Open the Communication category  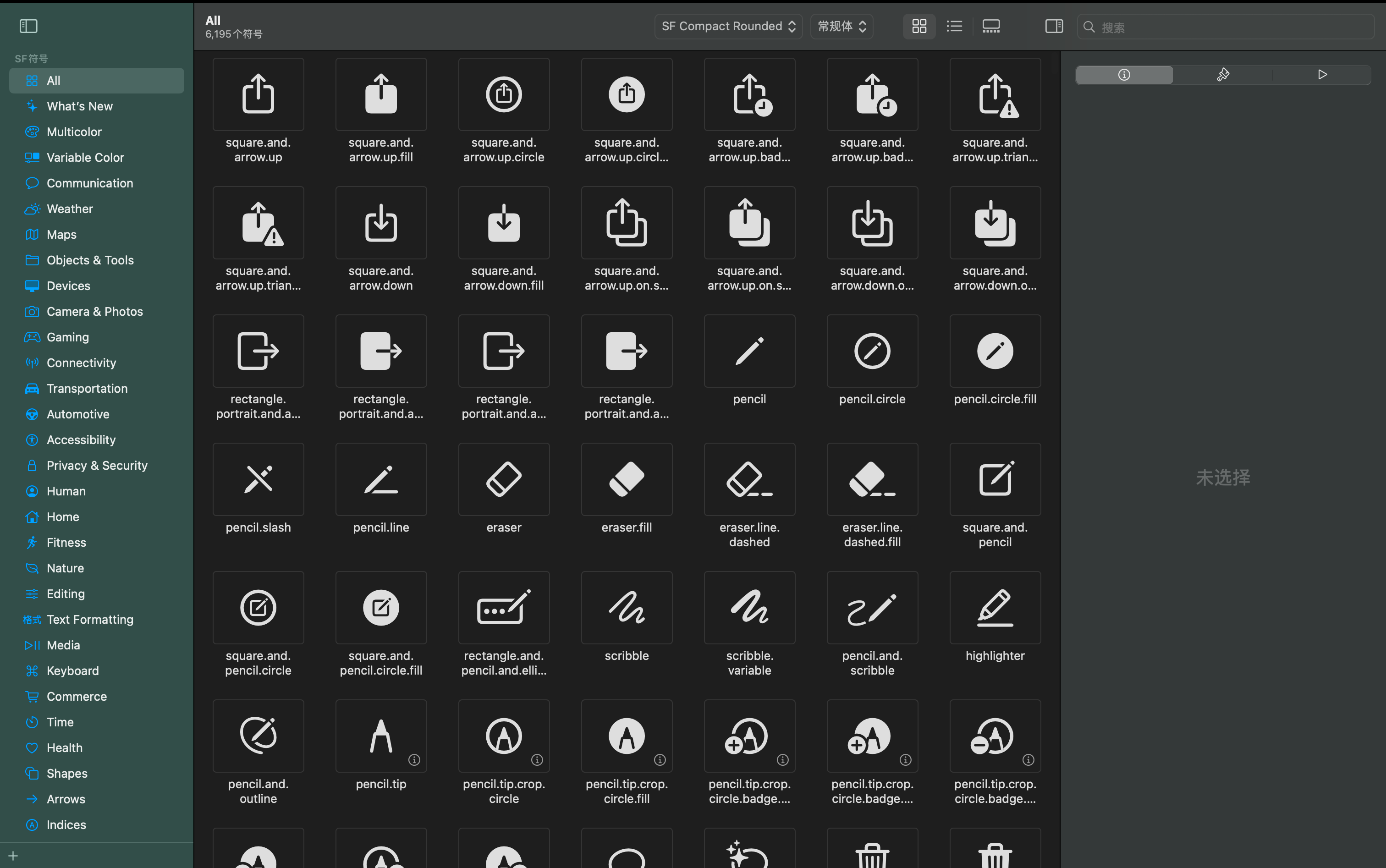[x=96, y=183]
